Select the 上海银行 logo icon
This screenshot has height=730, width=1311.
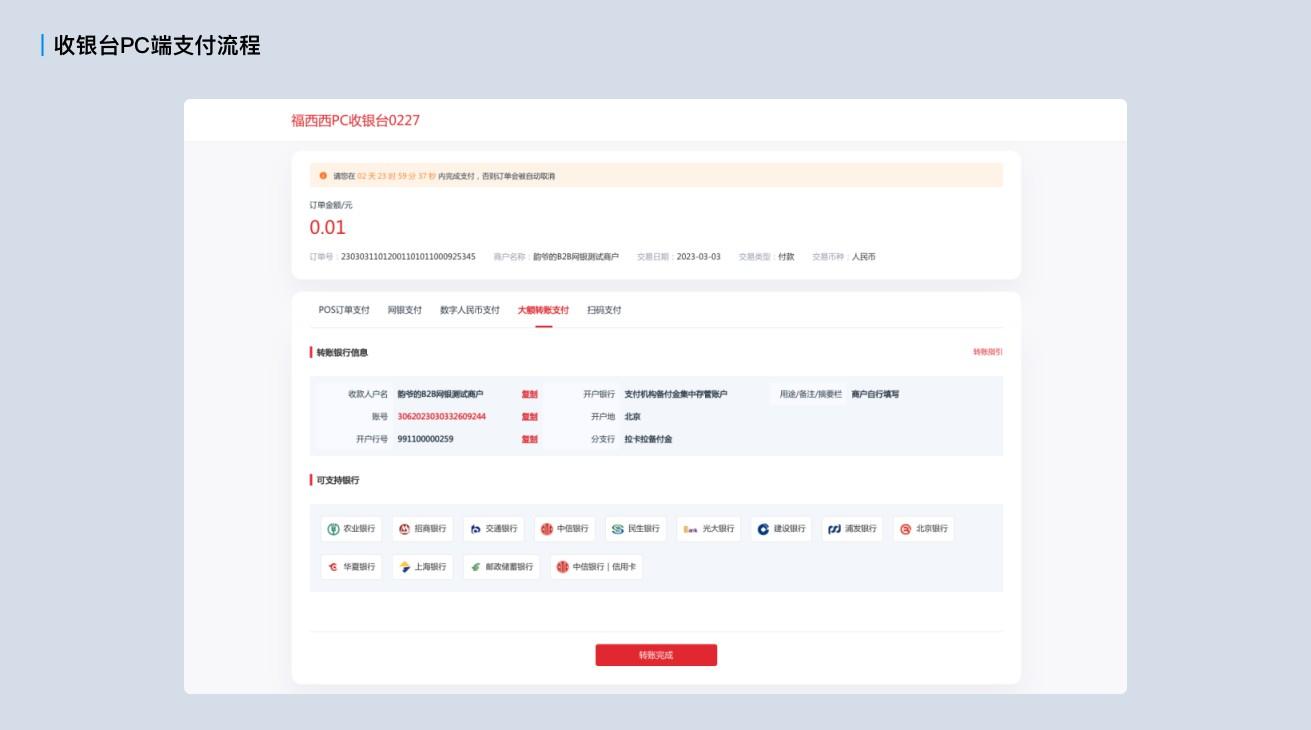405,567
